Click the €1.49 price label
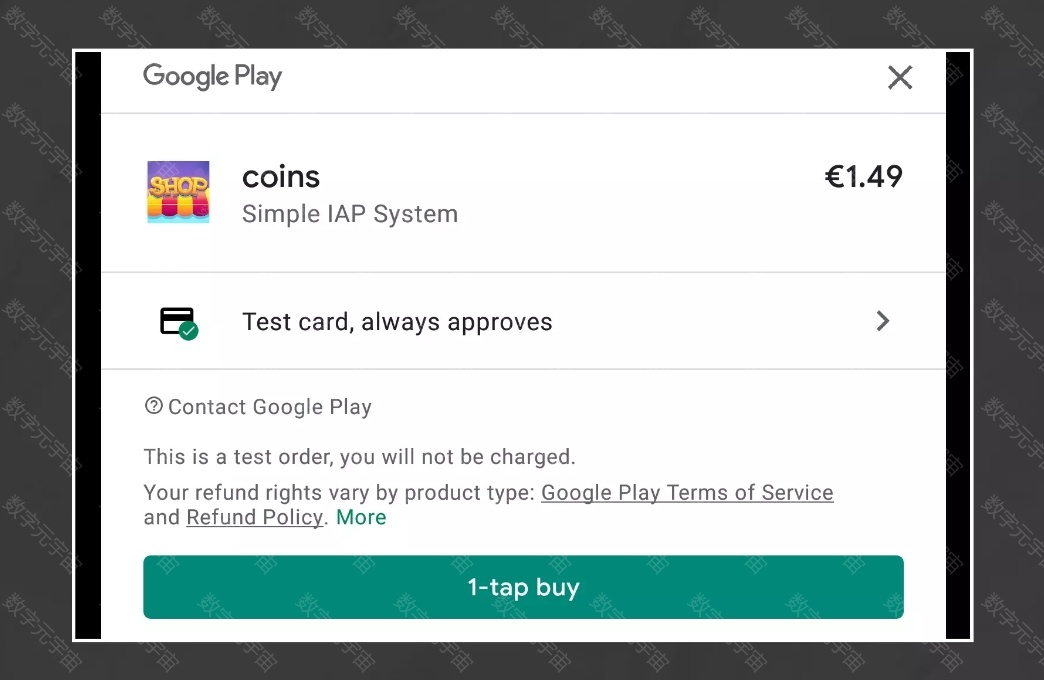 coord(863,177)
